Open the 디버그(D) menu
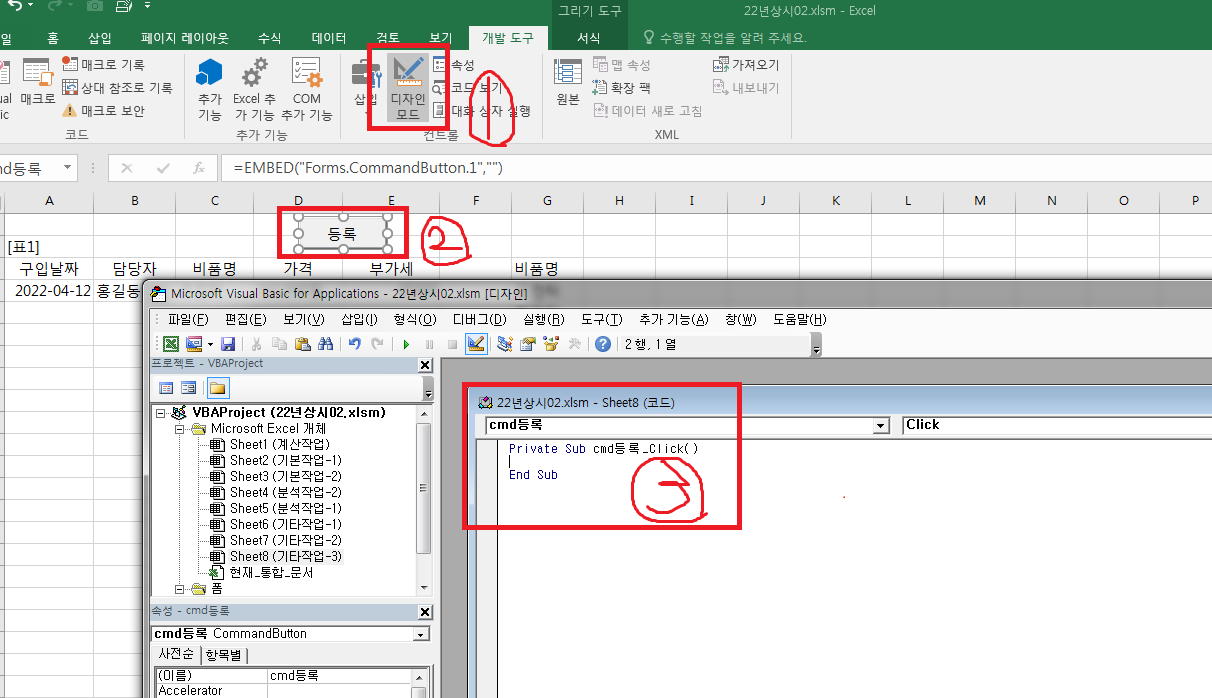The height and width of the screenshot is (698, 1212). coord(478,320)
